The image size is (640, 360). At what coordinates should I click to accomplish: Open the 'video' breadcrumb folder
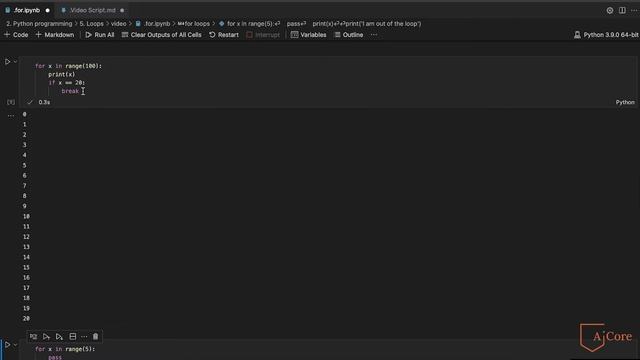pos(119,24)
